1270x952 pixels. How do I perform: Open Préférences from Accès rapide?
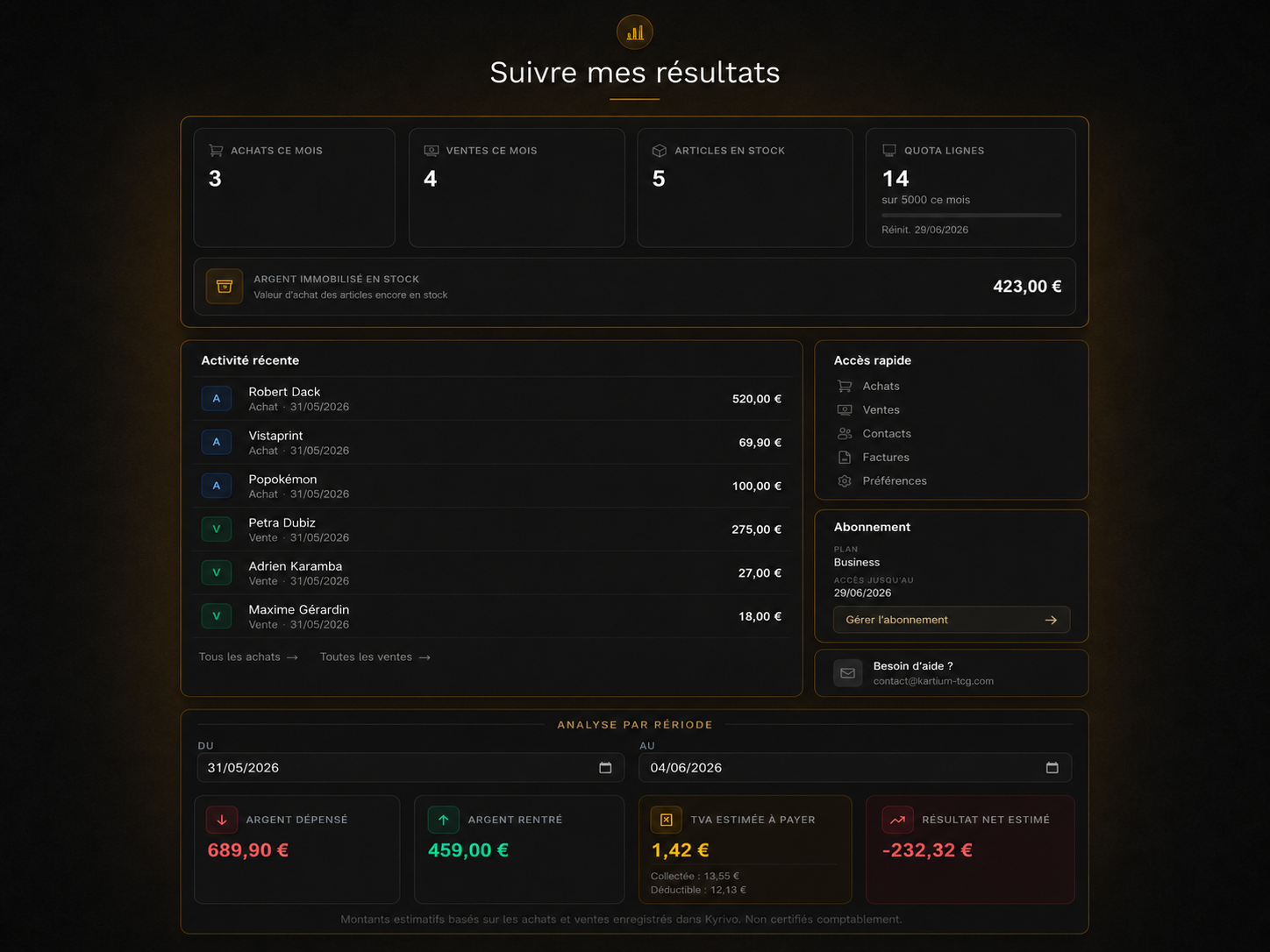tap(895, 481)
